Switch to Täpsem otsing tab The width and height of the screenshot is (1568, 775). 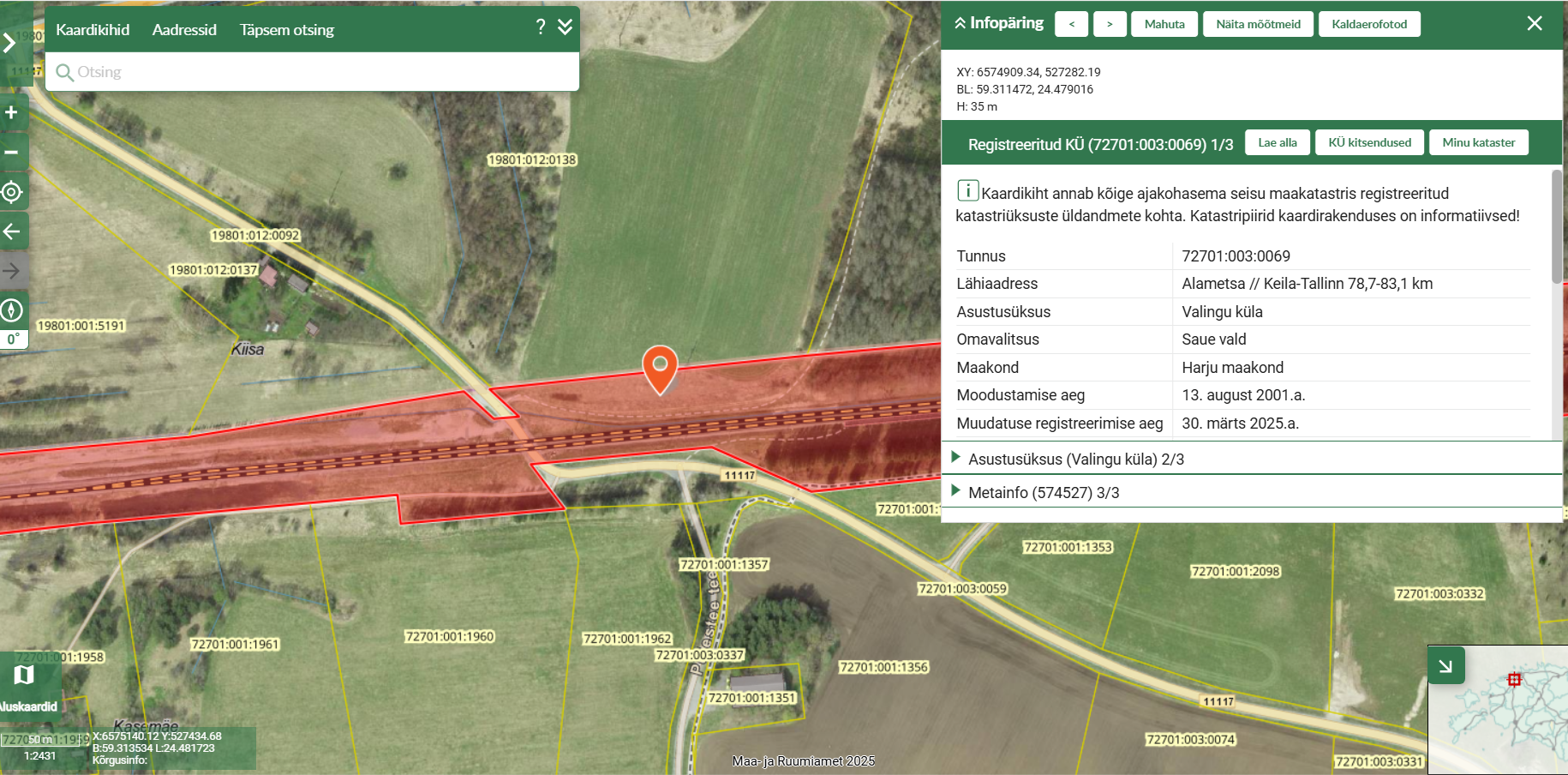coord(286,30)
